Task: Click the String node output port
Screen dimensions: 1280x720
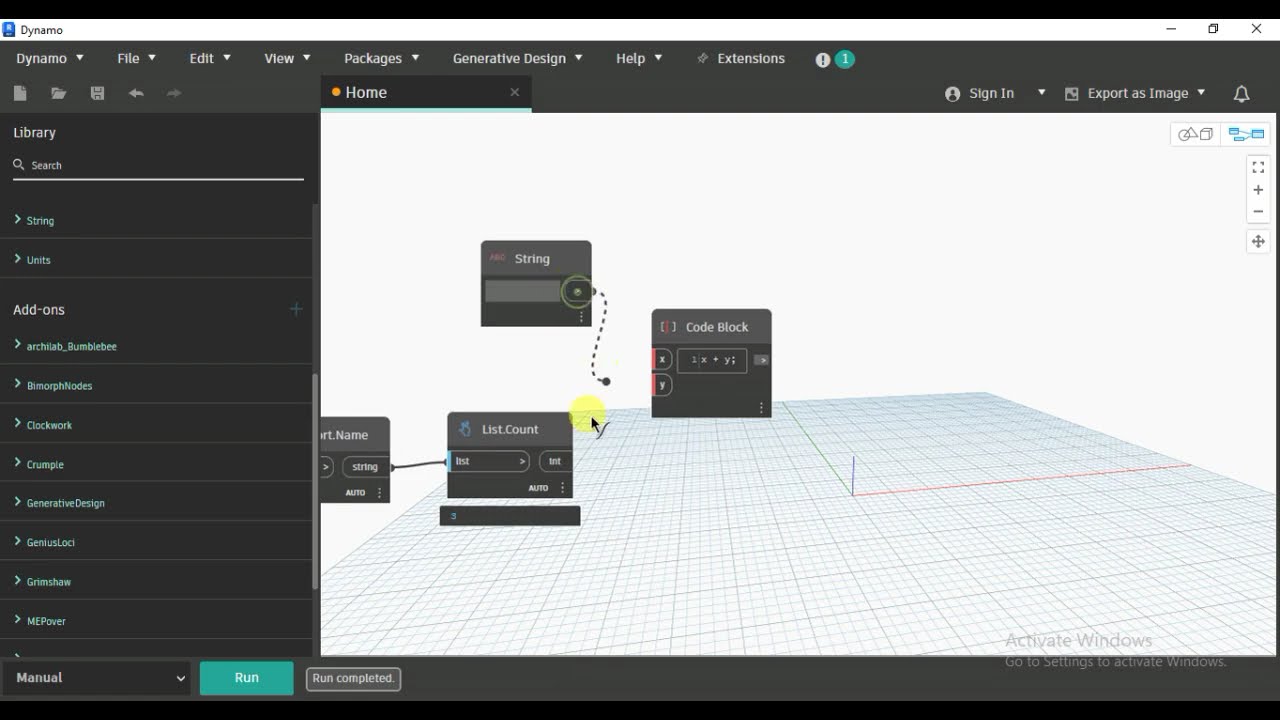Action: 577,291
